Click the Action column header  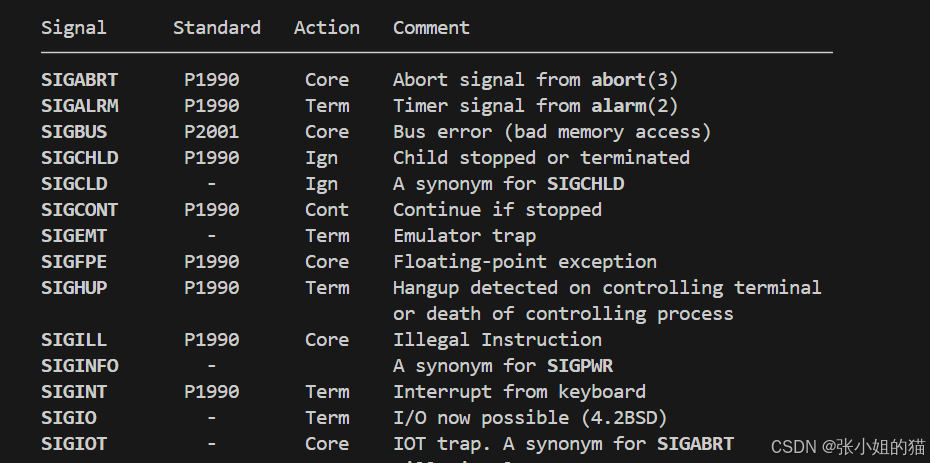click(x=326, y=28)
